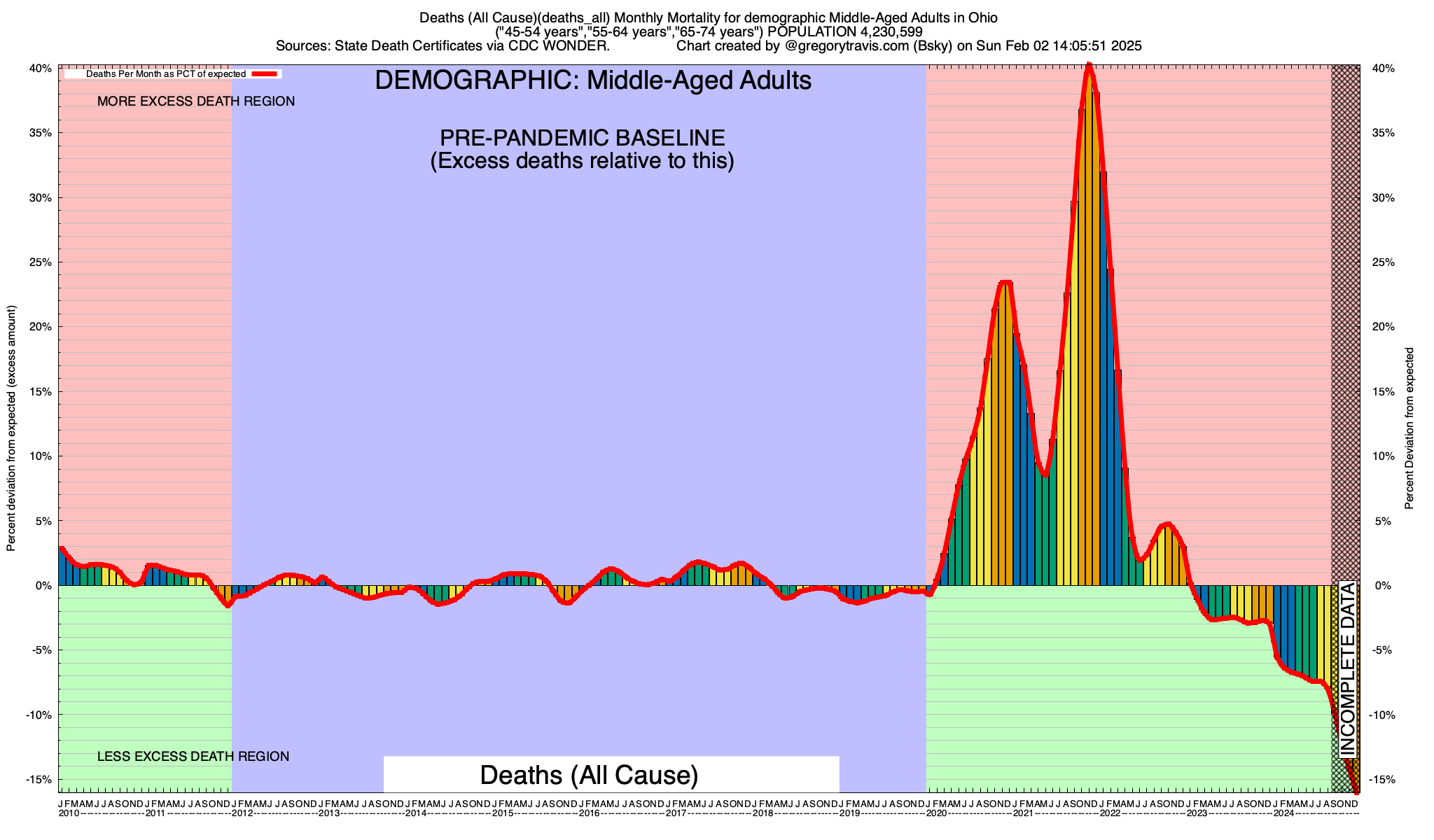
Task: Click the DEMOGRAPHIC: Middle-Aged Adults heading
Action: pyautogui.click(x=593, y=80)
